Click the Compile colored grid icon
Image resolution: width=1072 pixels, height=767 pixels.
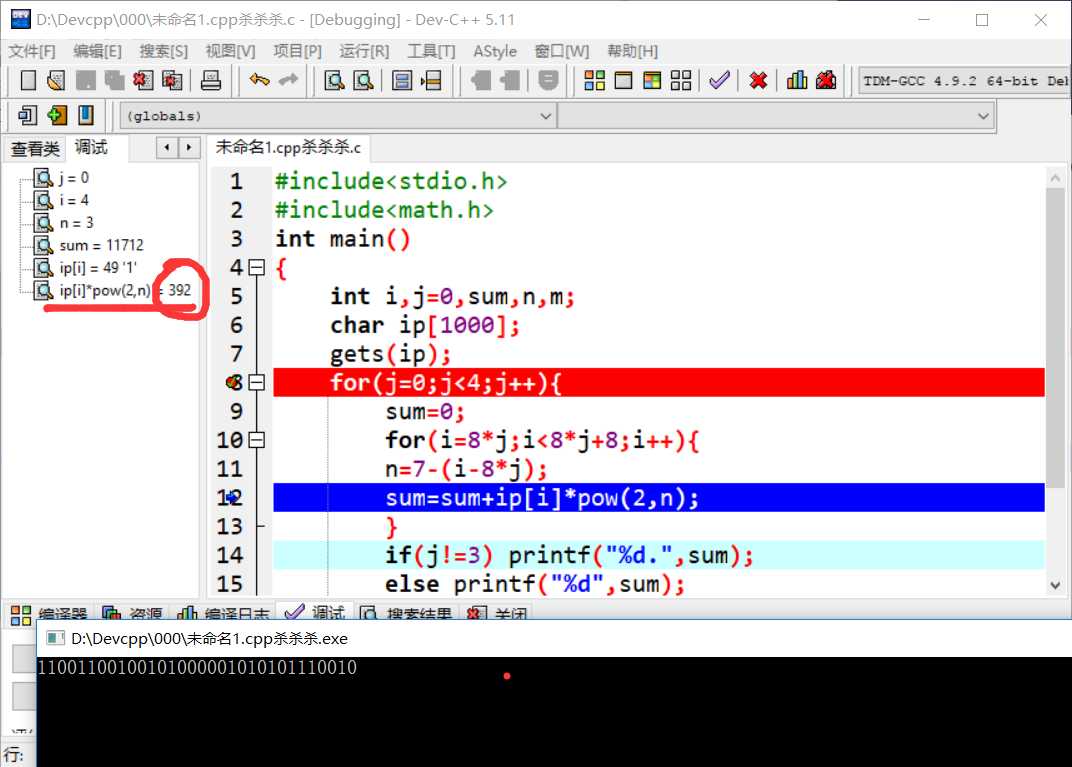pyautogui.click(x=594, y=81)
